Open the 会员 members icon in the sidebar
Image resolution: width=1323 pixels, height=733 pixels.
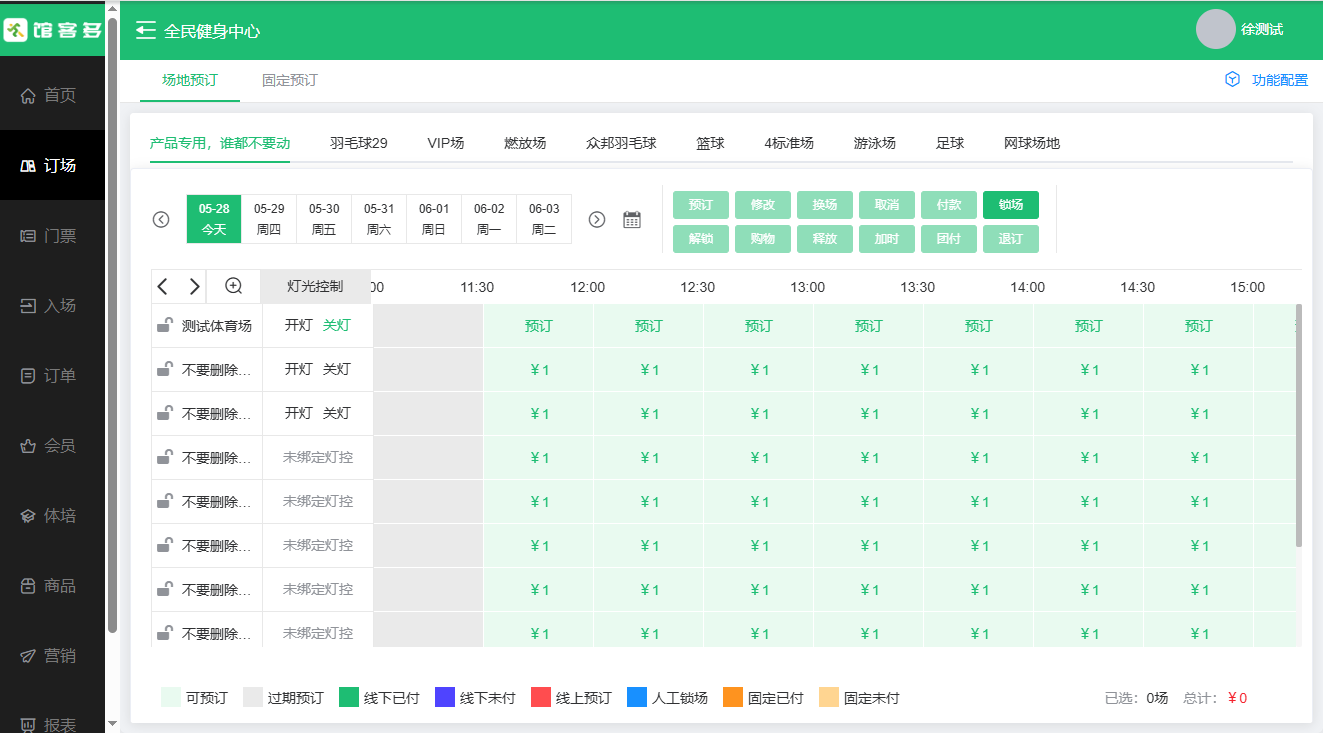pyautogui.click(x=28, y=446)
